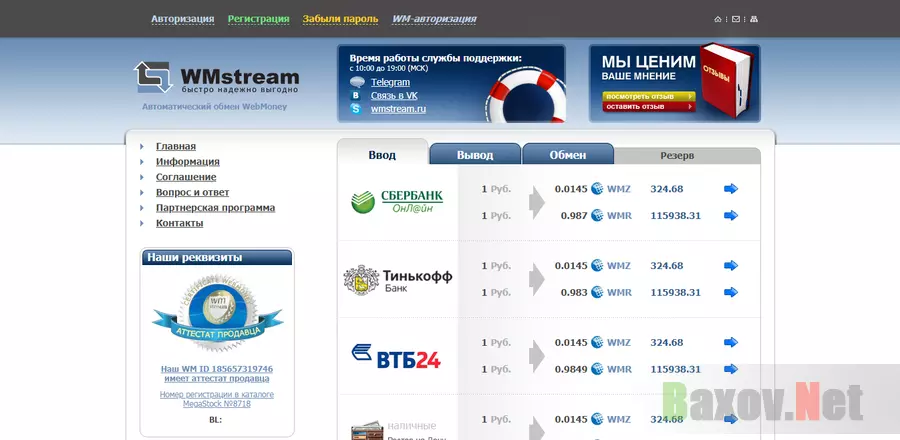Click the WebMoney globe icon in Сбербанк WMZ row
900x440 pixels.
(x=598, y=189)
